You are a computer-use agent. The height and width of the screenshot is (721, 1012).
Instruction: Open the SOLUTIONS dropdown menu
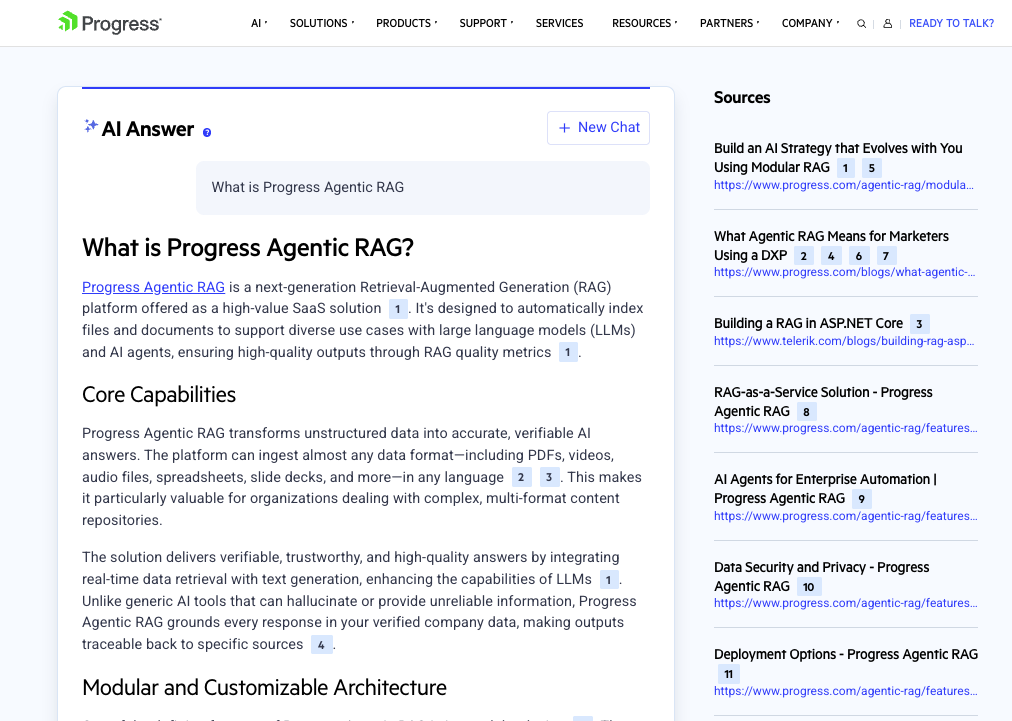coord(318,23)
